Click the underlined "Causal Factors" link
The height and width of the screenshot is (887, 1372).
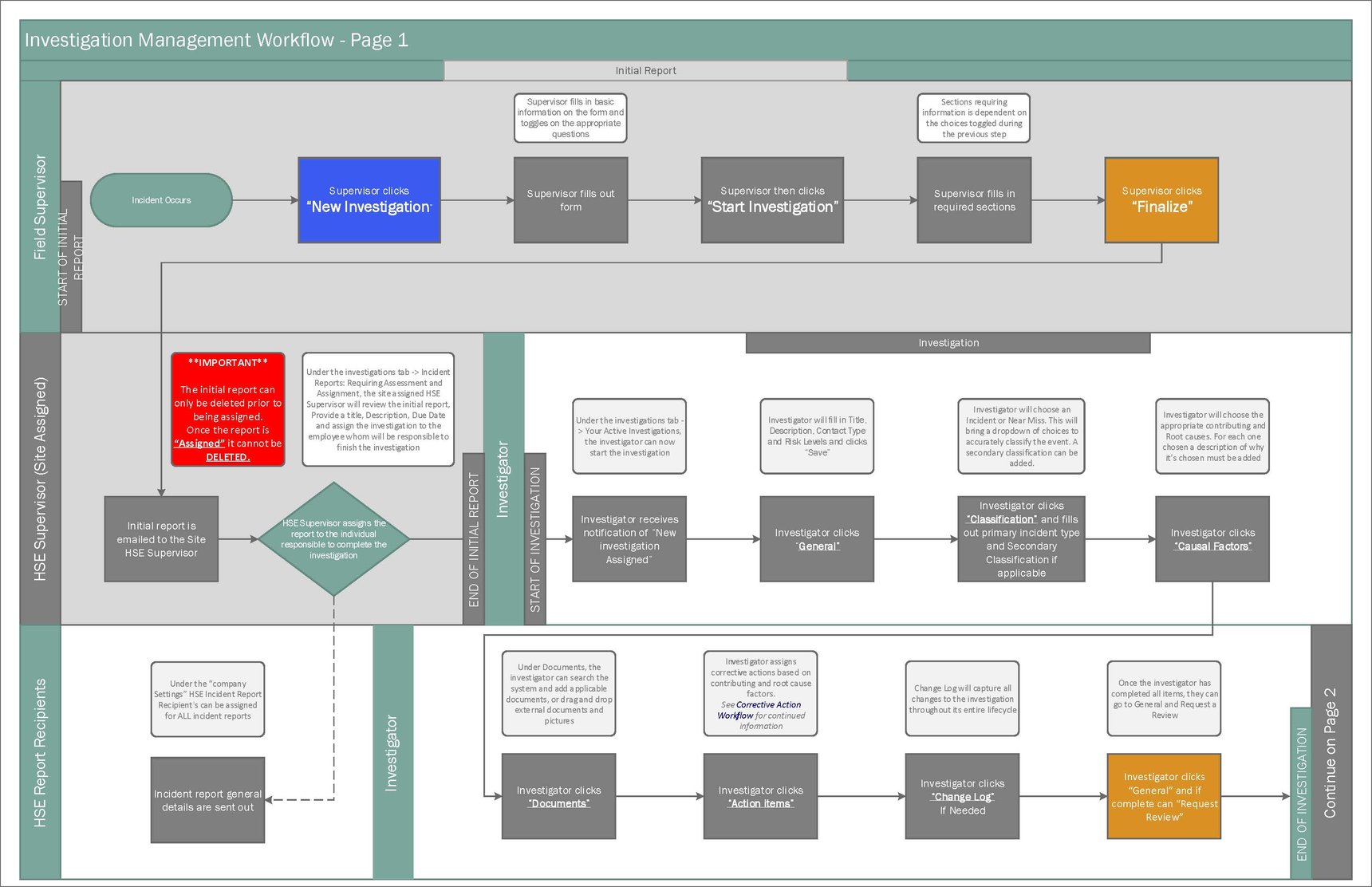coord(1212,546)
